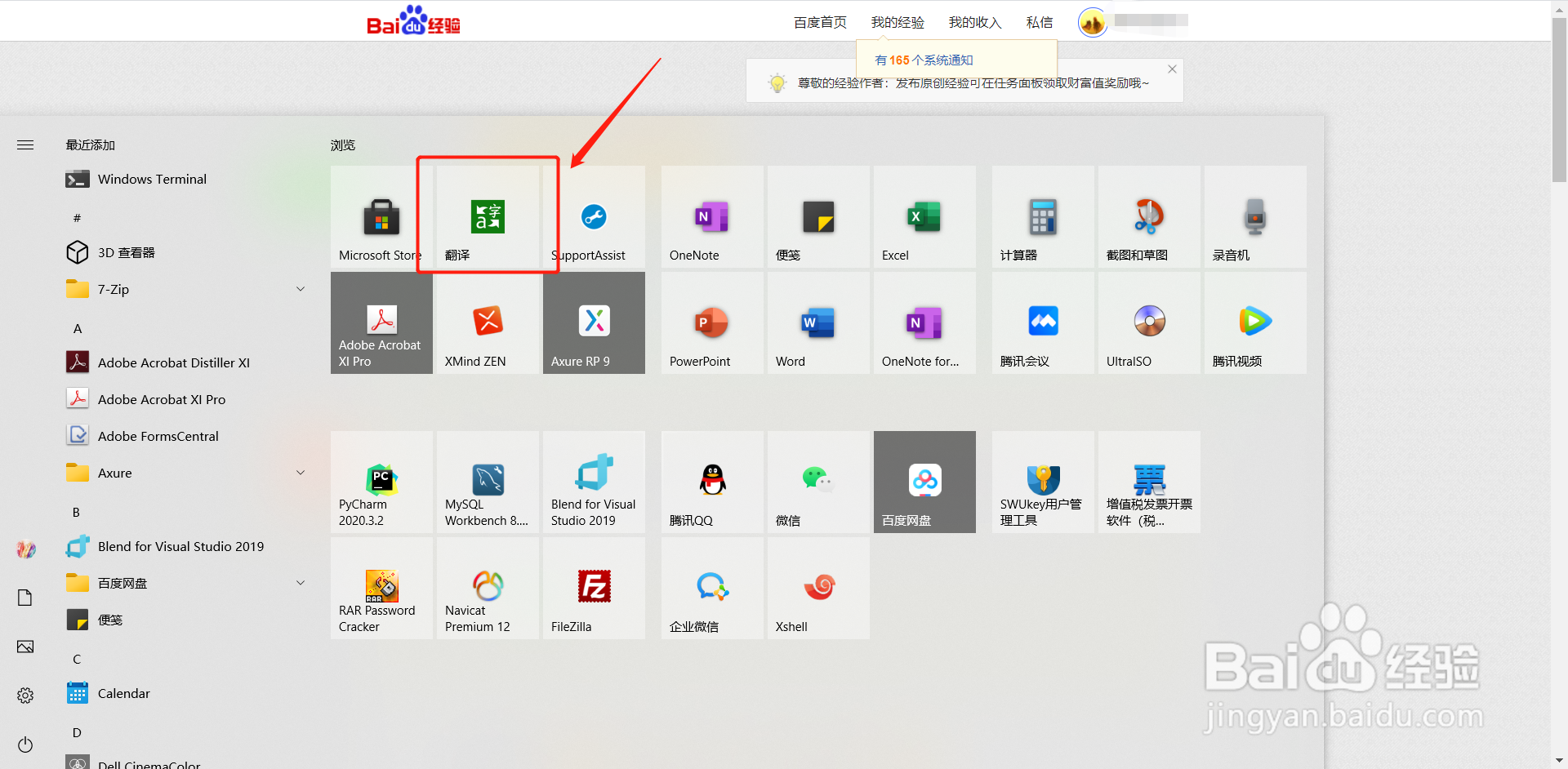The image size is (1568, 769).
Task: Open the 录音机 voice recorder tile
Action: [1255, 217]
